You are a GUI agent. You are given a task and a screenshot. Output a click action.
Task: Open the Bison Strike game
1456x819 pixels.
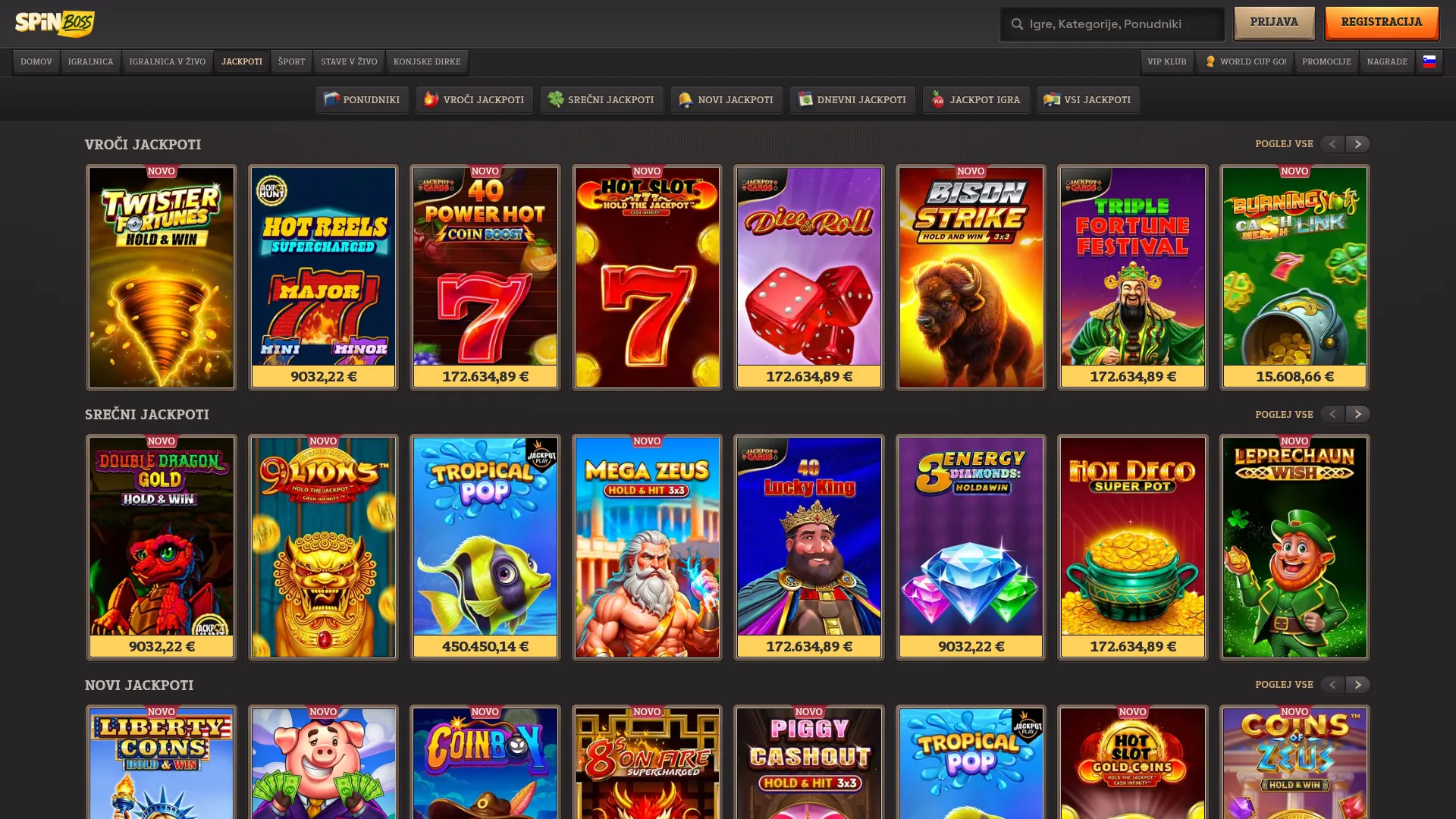(971, 278)
